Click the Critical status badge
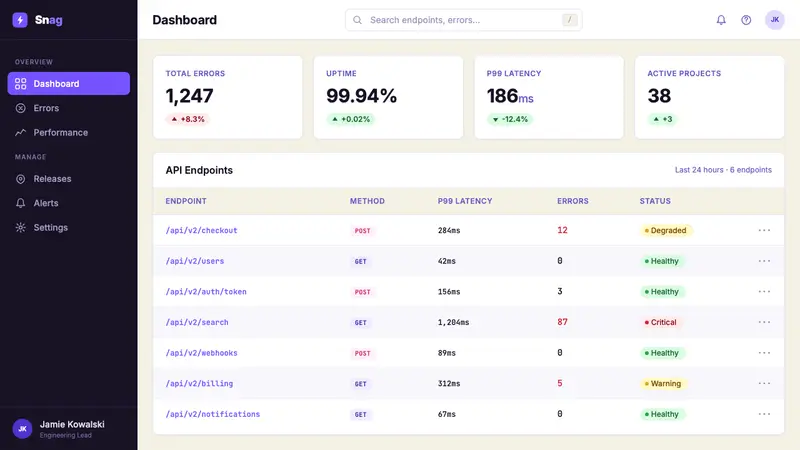This screenshot has height=450, width=800. click(x=661, y=322)
